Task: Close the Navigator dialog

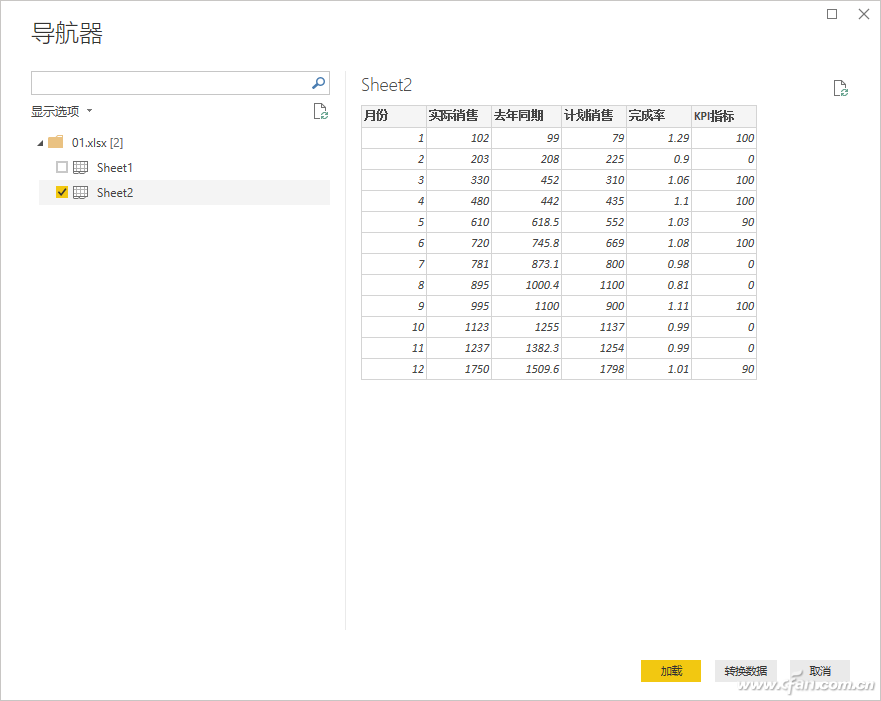Action: 863,14
